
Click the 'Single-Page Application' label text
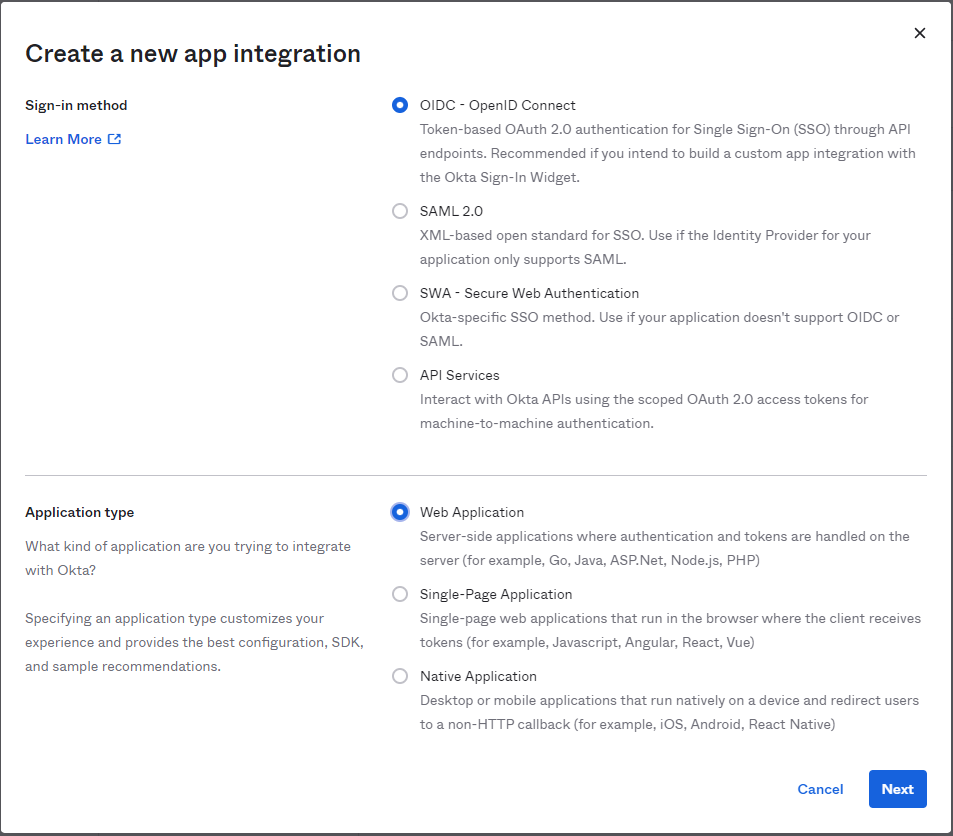[x=496, y=594]
